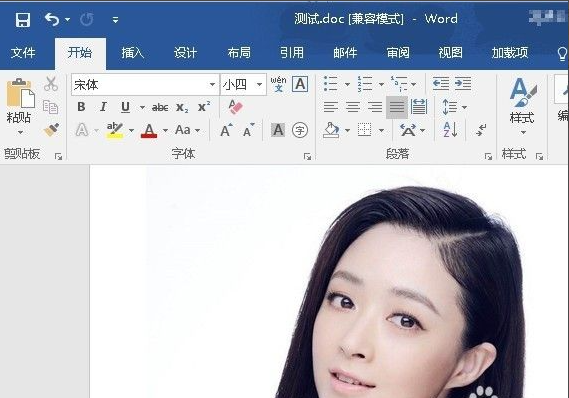Toggle subscript formatting
Screen dimensions: 569x398
182,107
